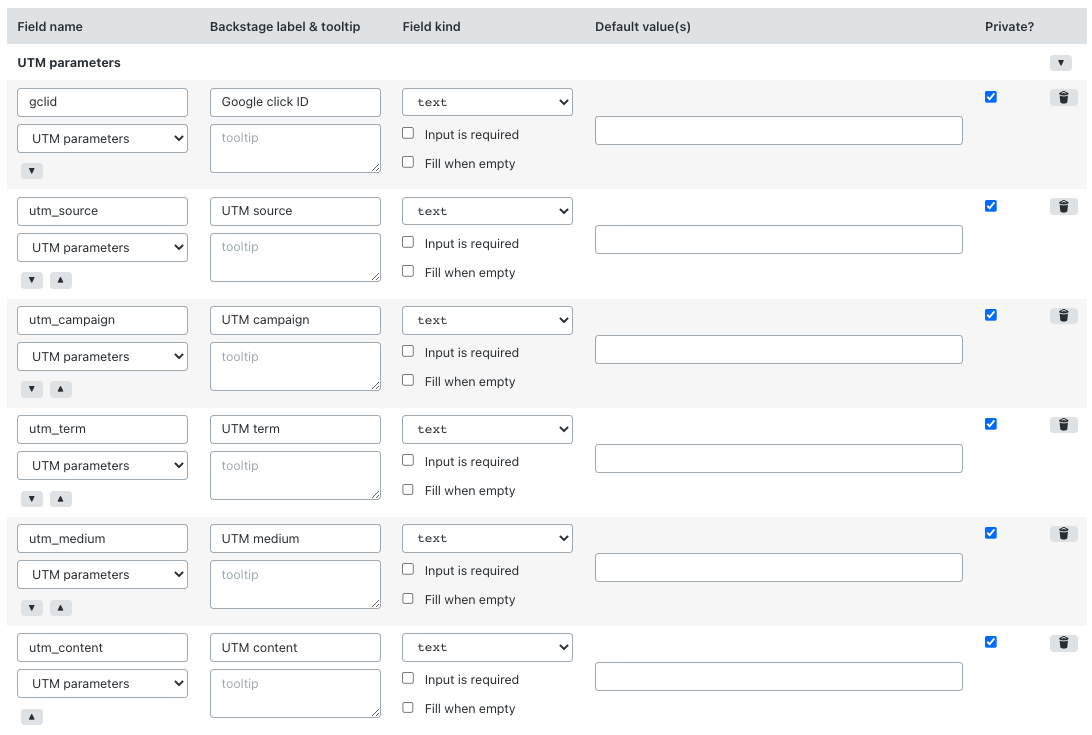Delete the gclid field row
This screenshot has height=735, width=1092.
pos(1063,97)
